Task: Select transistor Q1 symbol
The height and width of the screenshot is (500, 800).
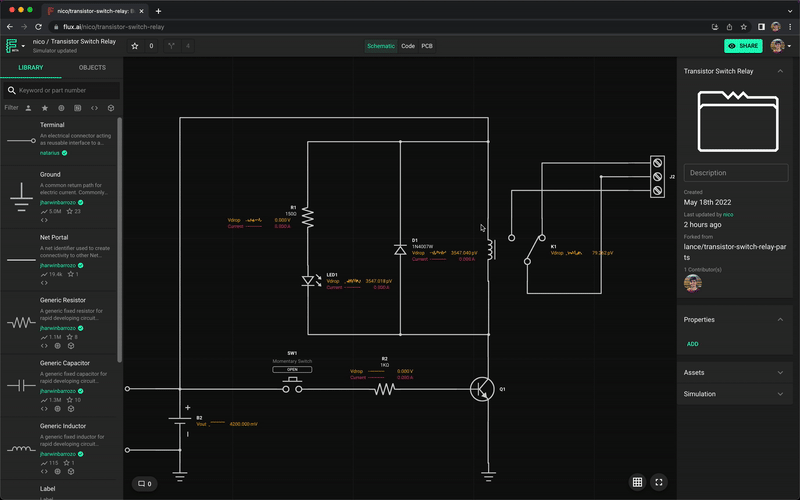Action: (482, 389)
